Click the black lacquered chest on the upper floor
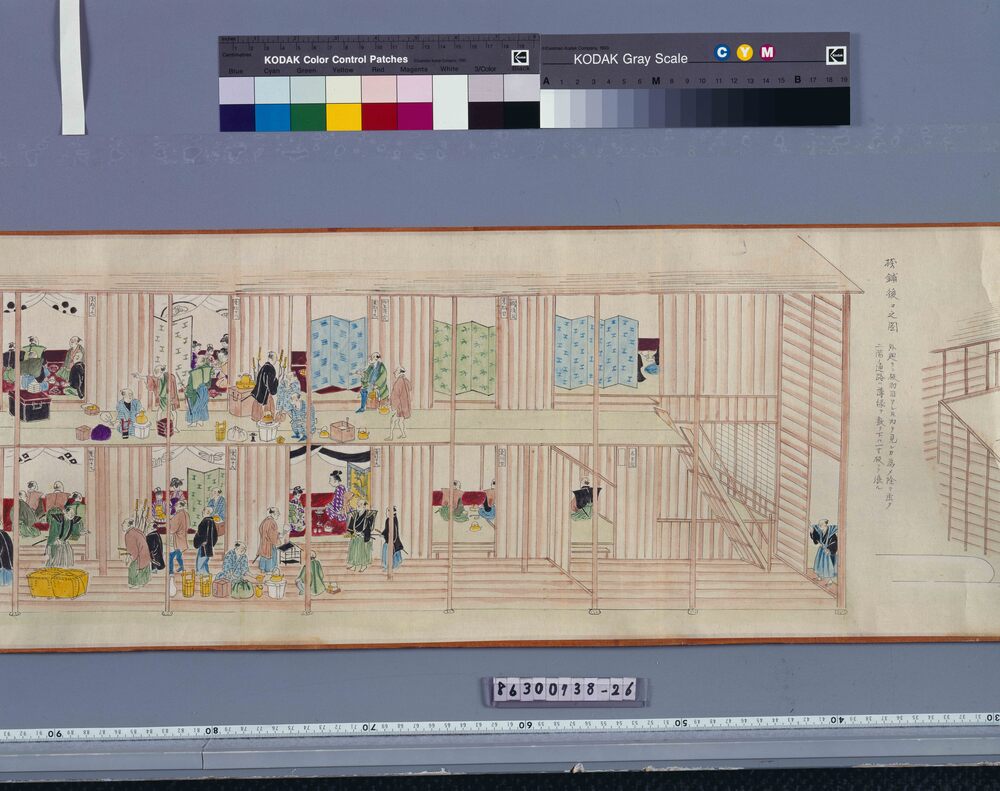 (x=29, y=405)
